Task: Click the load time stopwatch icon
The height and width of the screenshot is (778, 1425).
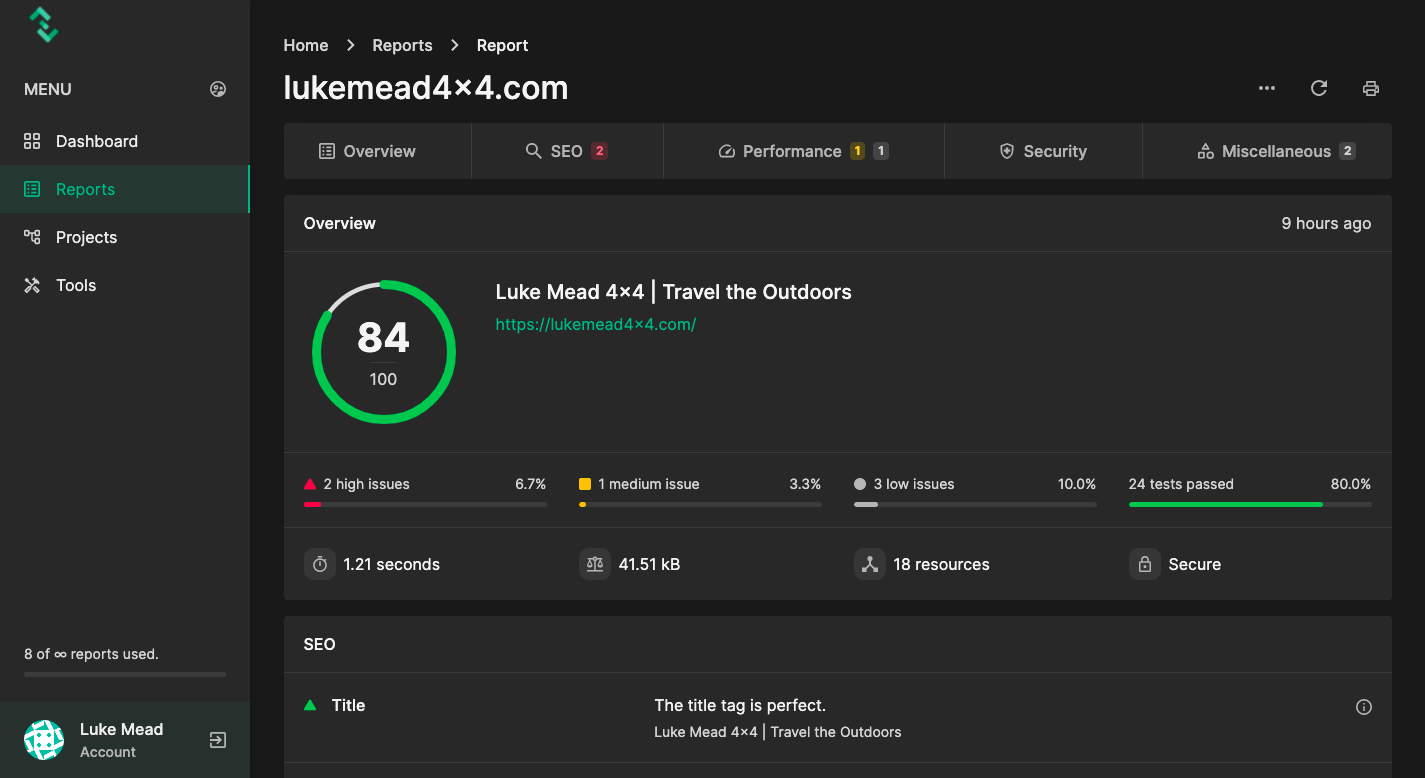Action: pos(320,564)
